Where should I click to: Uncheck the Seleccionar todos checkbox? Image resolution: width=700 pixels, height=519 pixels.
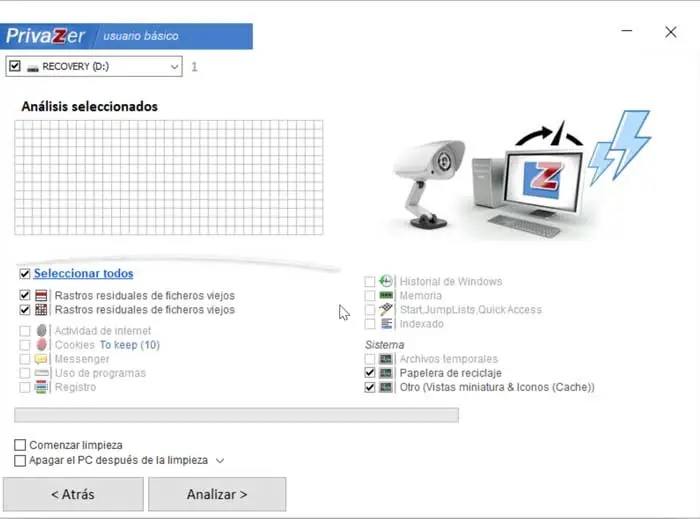25,274
